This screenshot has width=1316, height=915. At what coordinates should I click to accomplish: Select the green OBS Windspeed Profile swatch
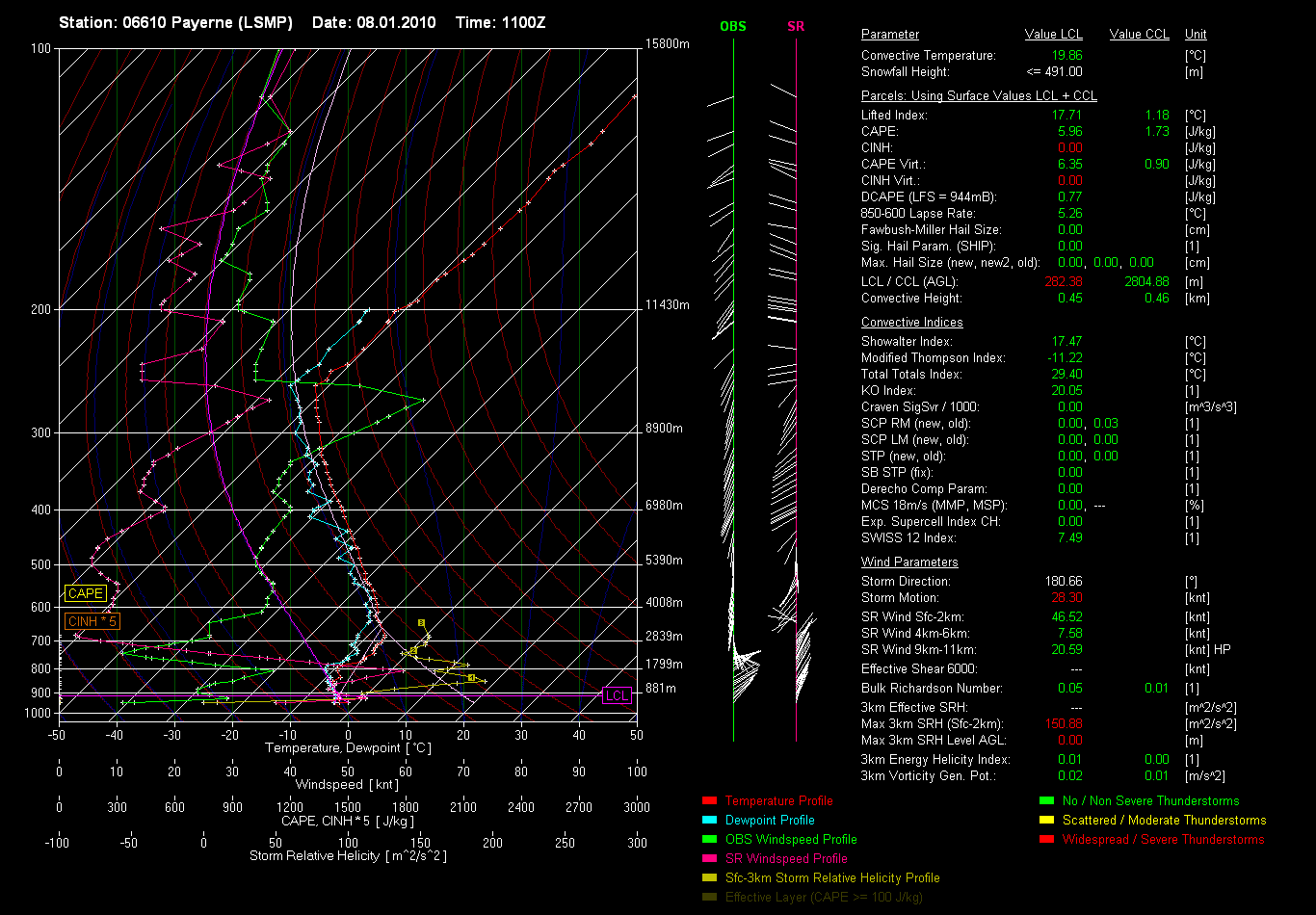coord(709,840)
